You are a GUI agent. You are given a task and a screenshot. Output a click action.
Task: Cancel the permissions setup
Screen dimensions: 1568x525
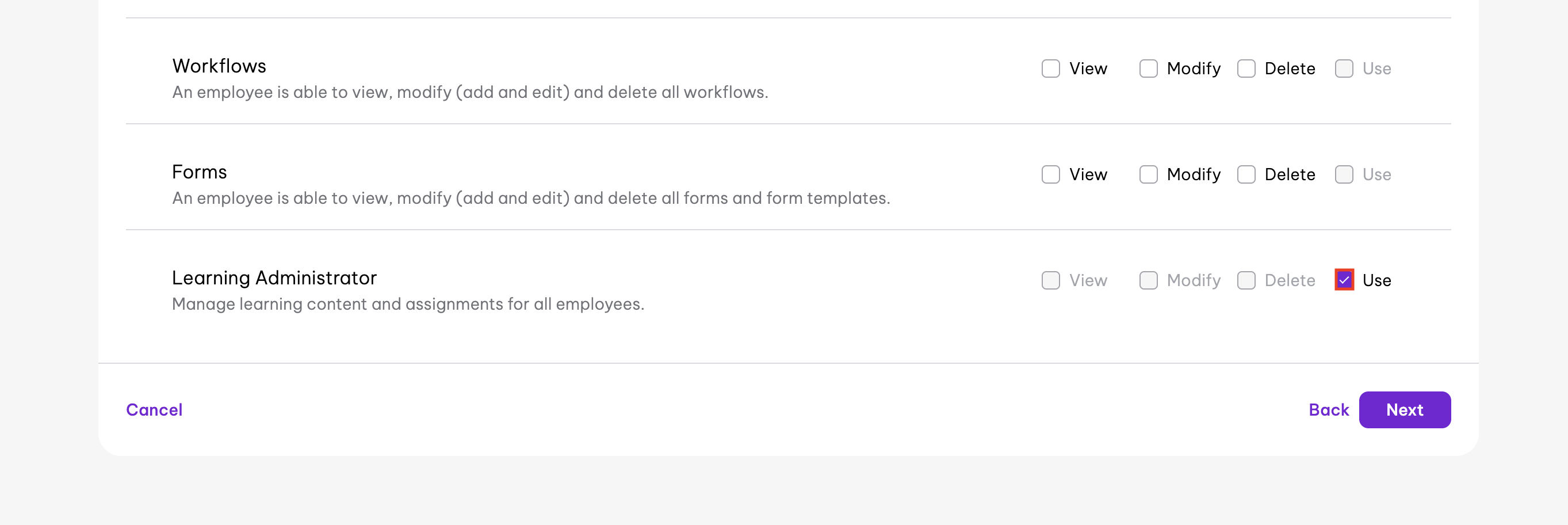click(x=154, y=410)
